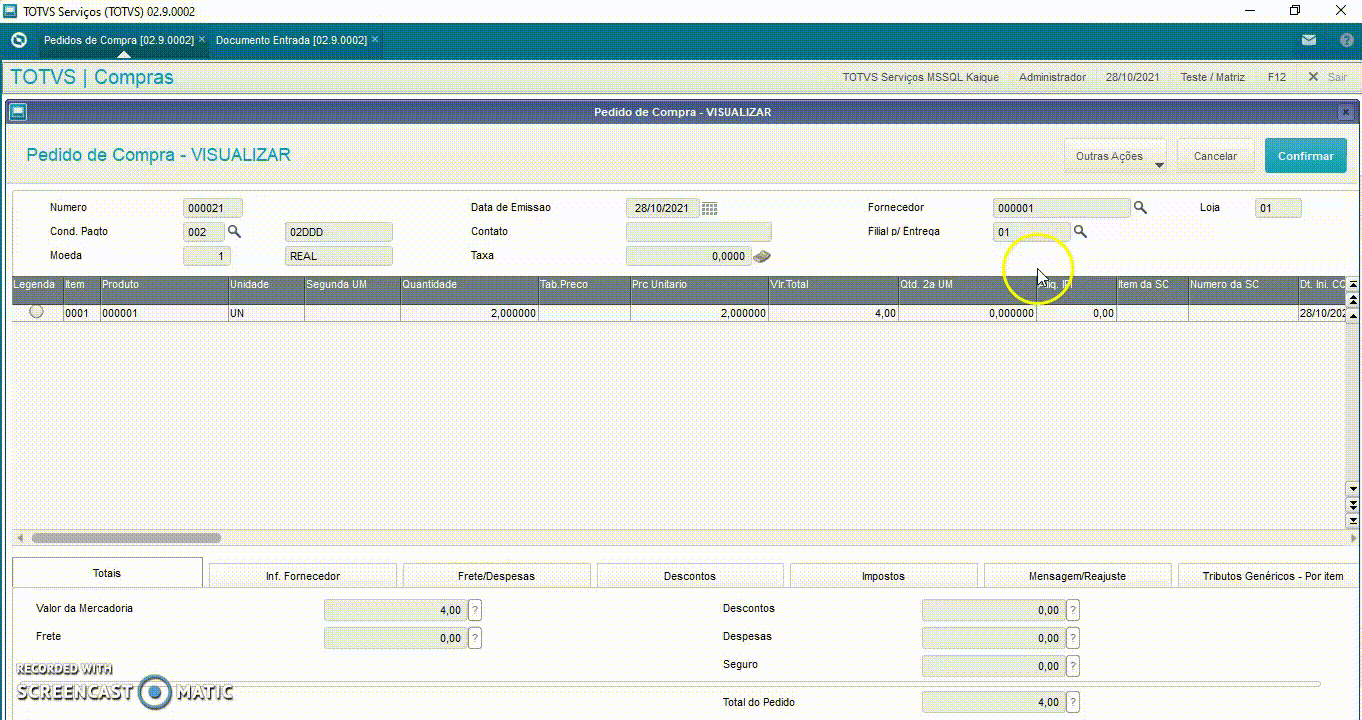Click the F12 shortcut label

[1277, 77]
